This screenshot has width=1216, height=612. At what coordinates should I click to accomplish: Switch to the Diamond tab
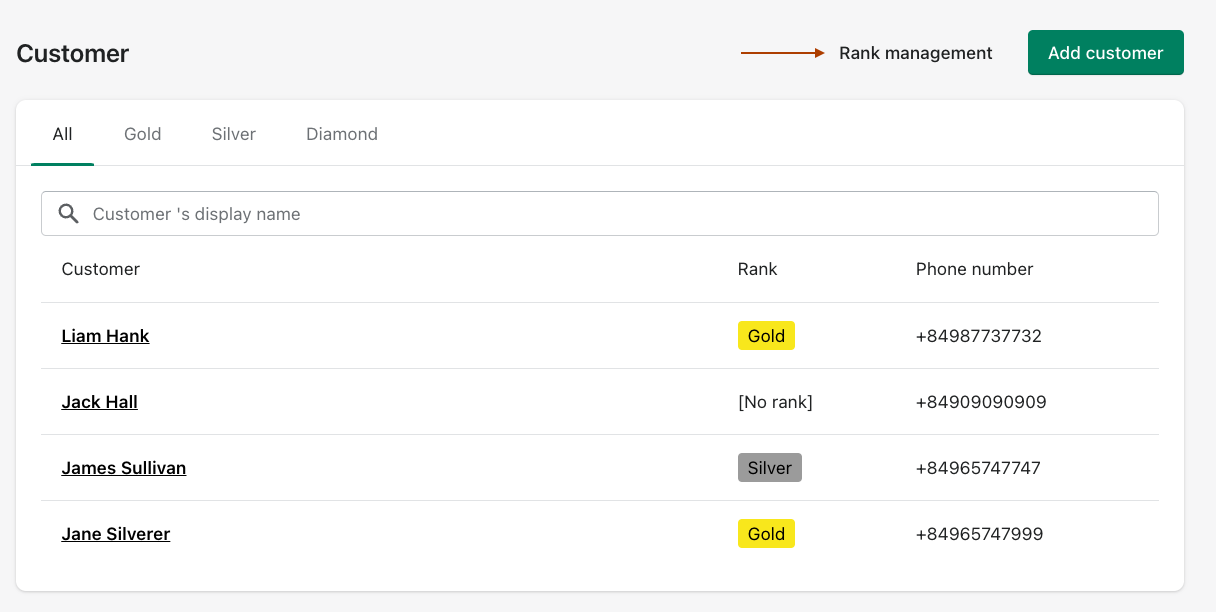(342, 134)
